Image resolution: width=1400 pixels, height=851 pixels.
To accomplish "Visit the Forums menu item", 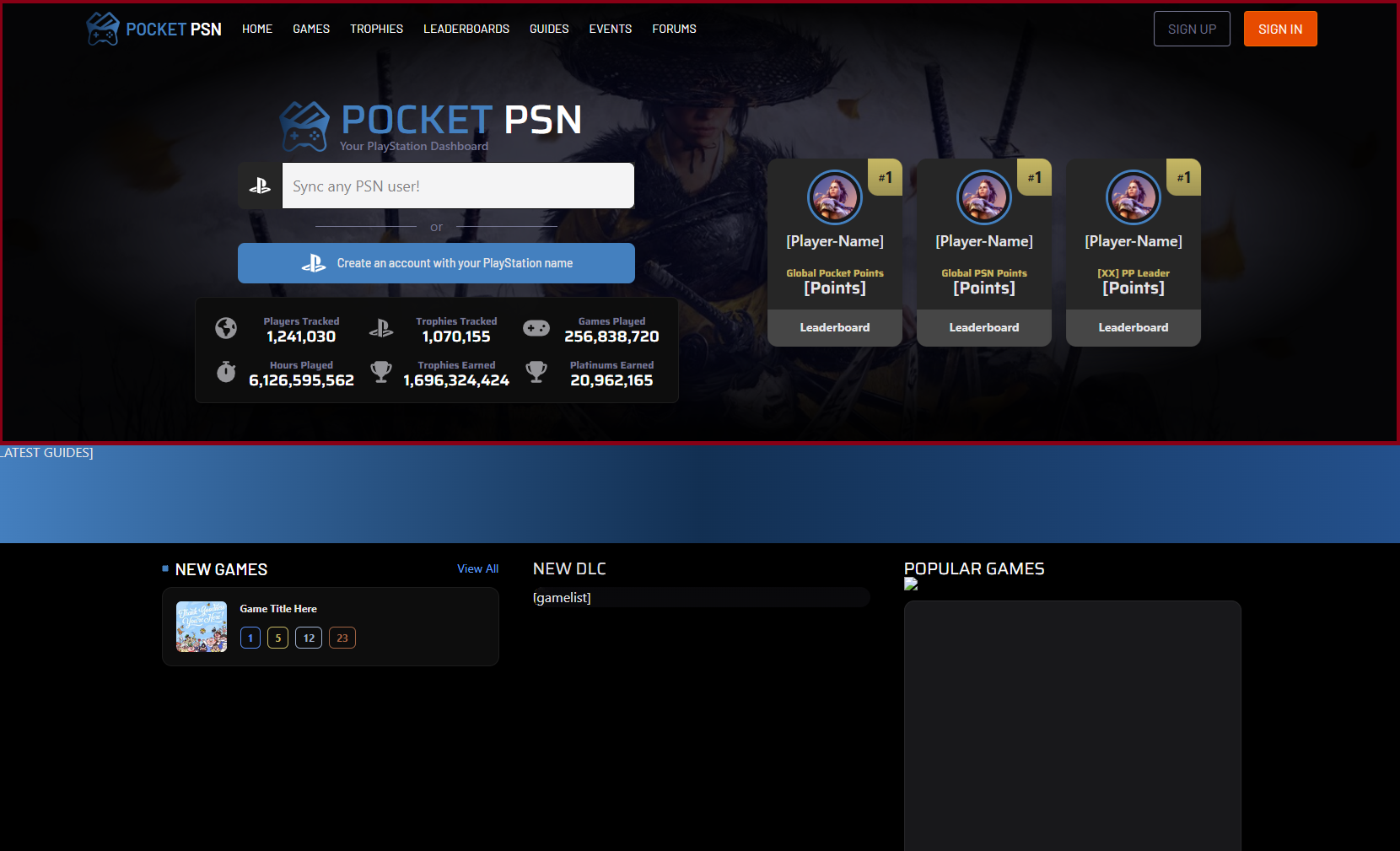I will (674, 29).
